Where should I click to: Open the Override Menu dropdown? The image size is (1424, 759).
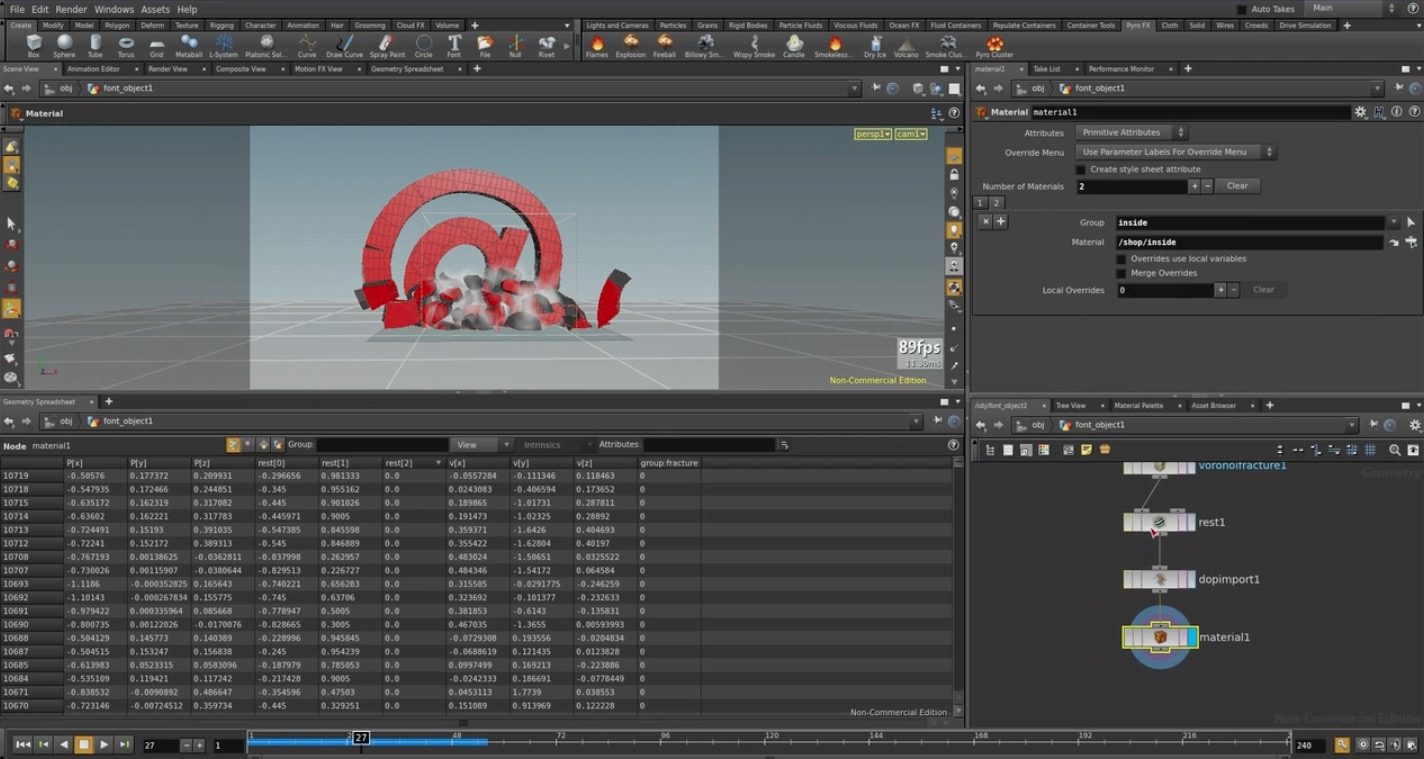(1176, 152)
